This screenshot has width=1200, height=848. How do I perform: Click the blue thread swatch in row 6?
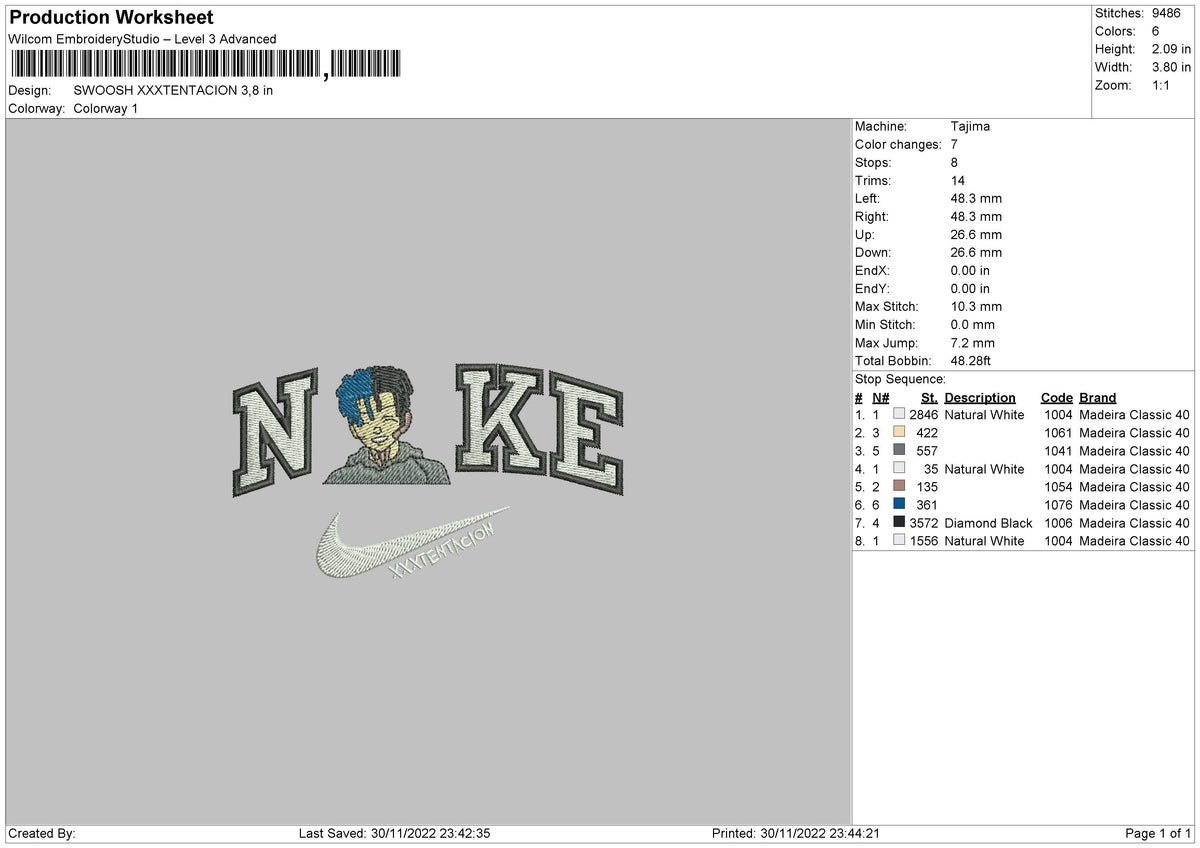coord(899,505)
